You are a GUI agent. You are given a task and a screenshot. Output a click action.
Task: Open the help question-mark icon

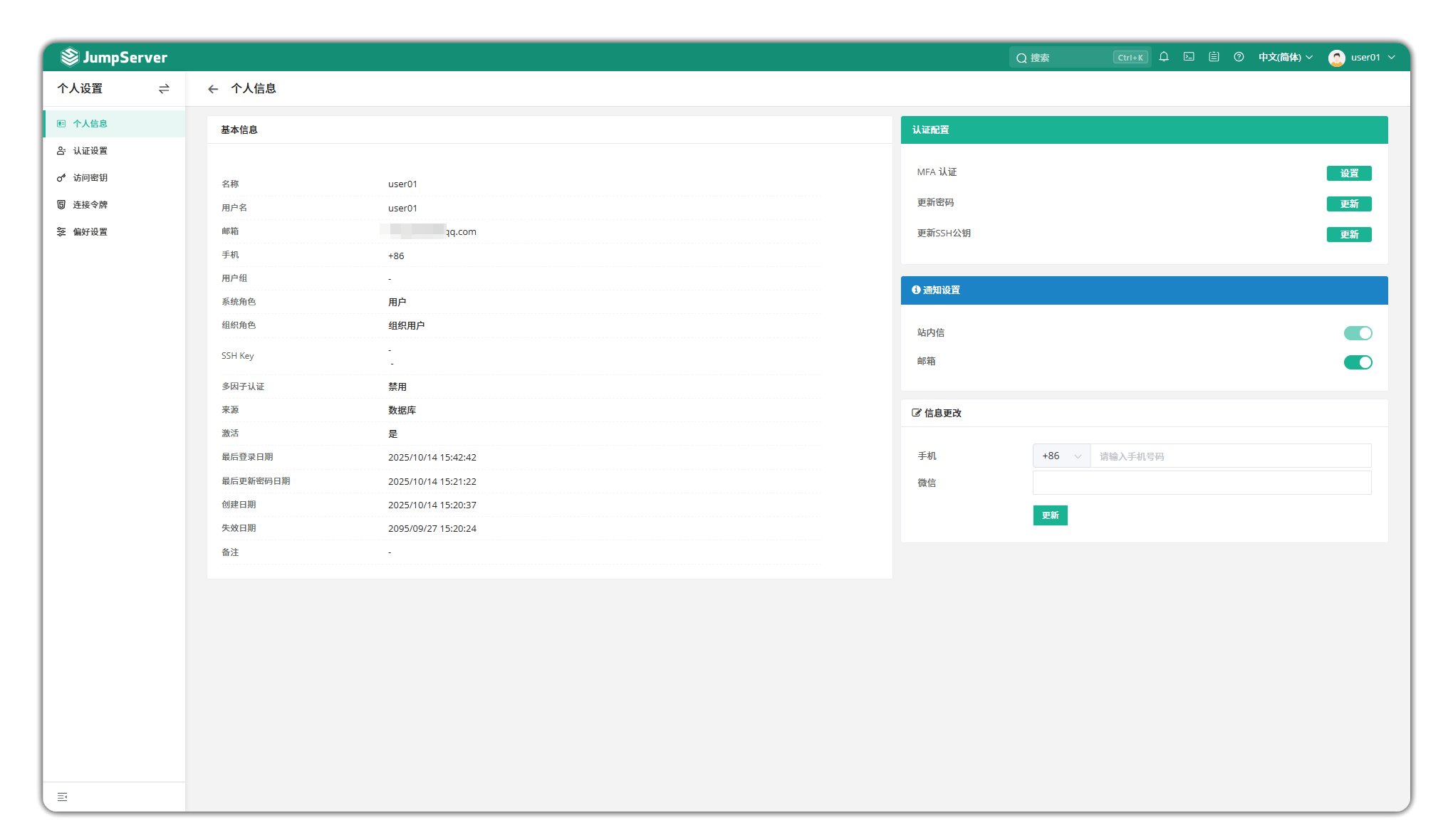tap(1239, 57)
